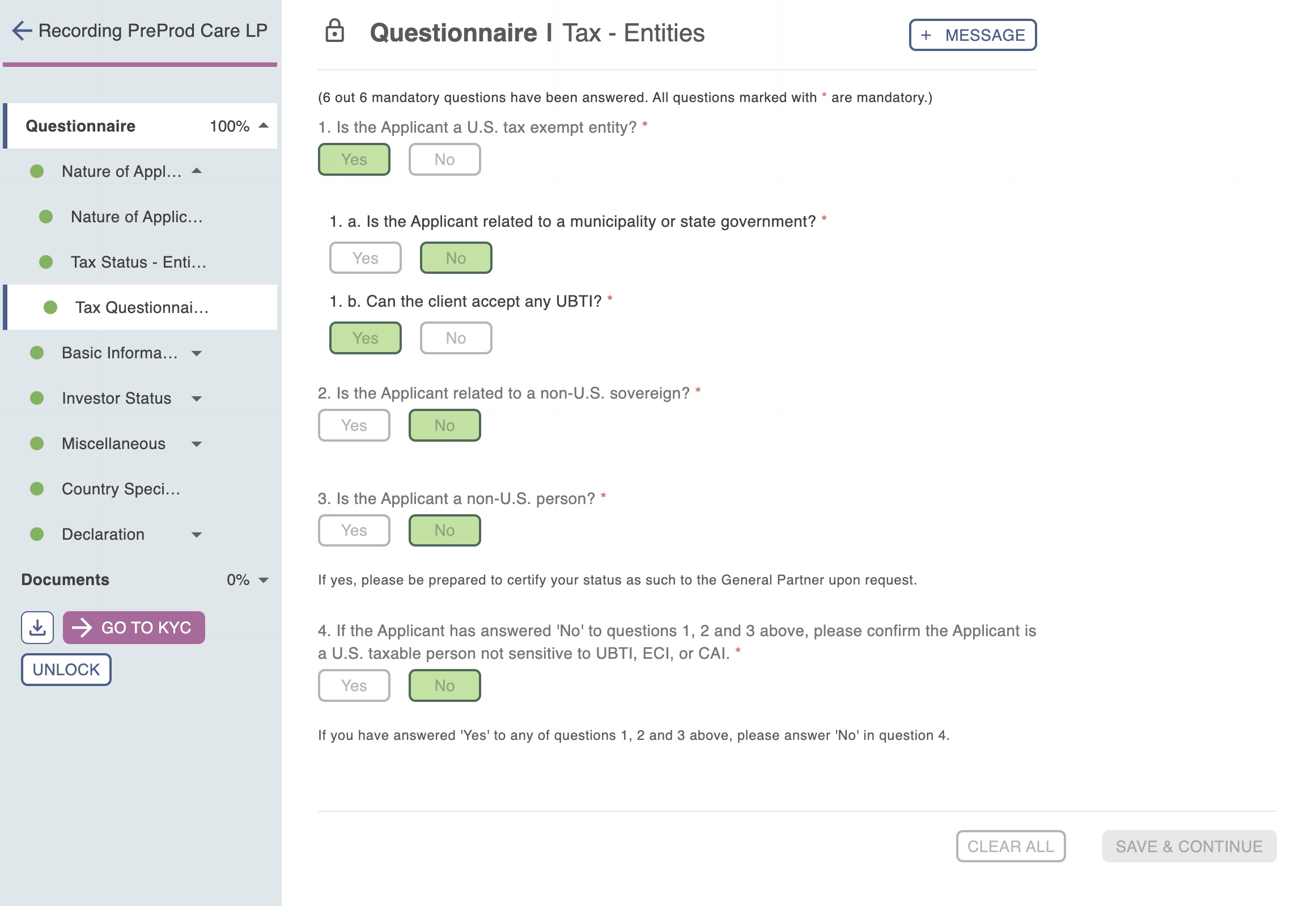This screenshot has height=906, width=1316.
Task: Select No for U.S. tax exempt entity question
Action: coord(444,159)
